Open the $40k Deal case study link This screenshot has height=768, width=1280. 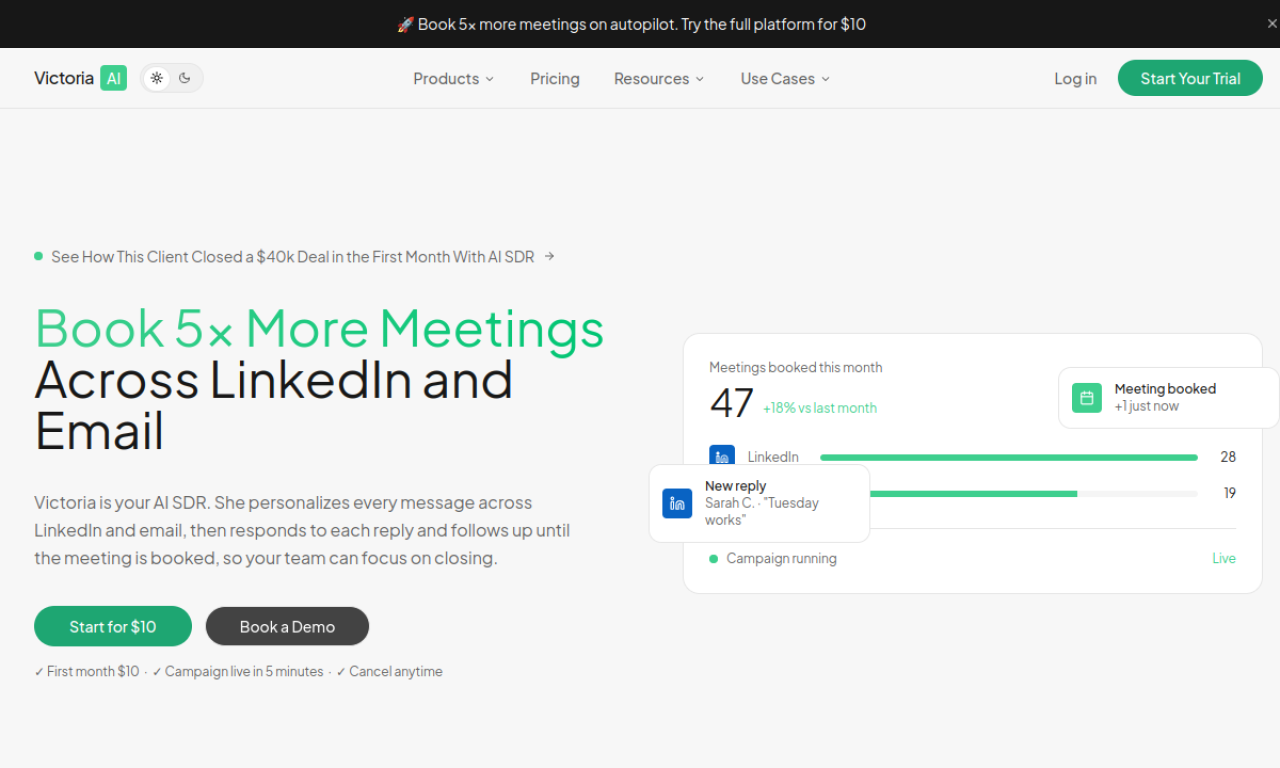[x=295, y=257]
